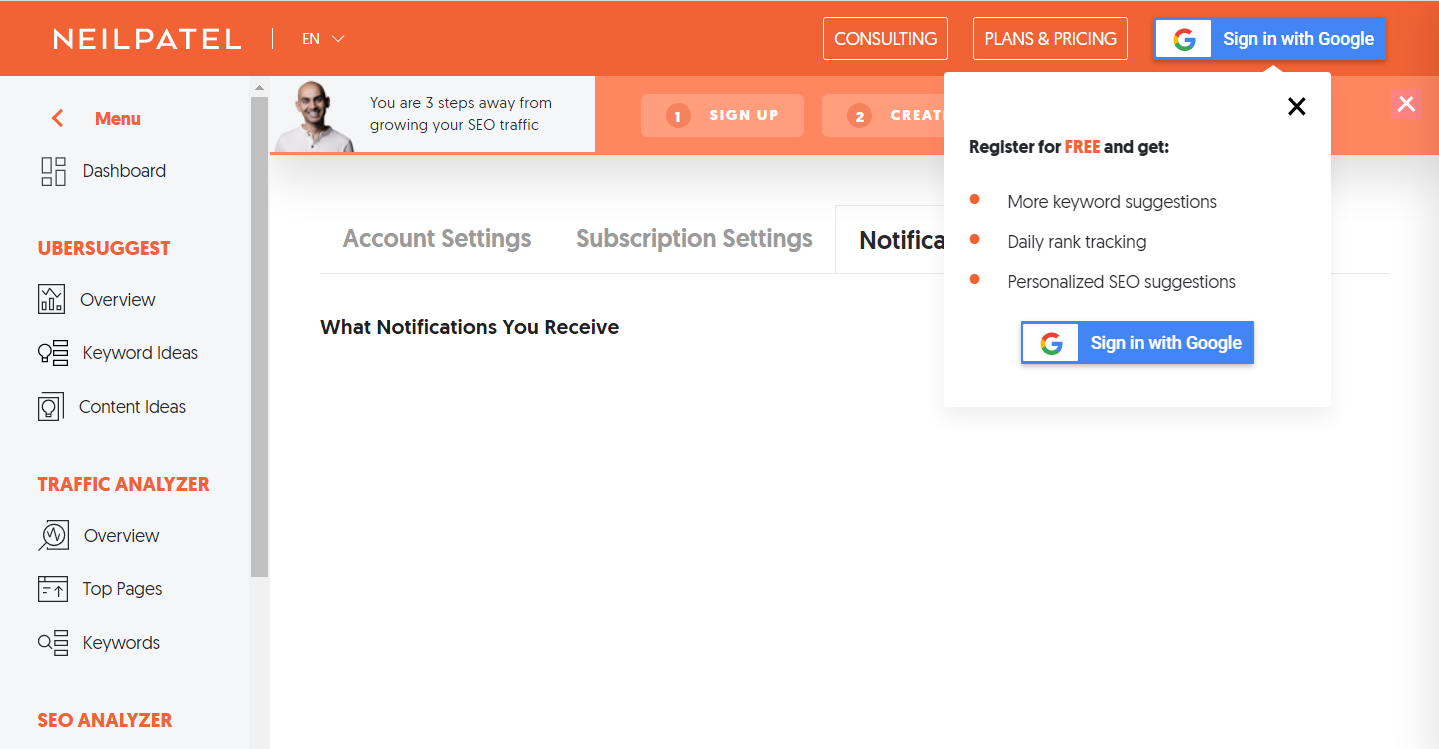Click the Content Ideas icon

51,407
